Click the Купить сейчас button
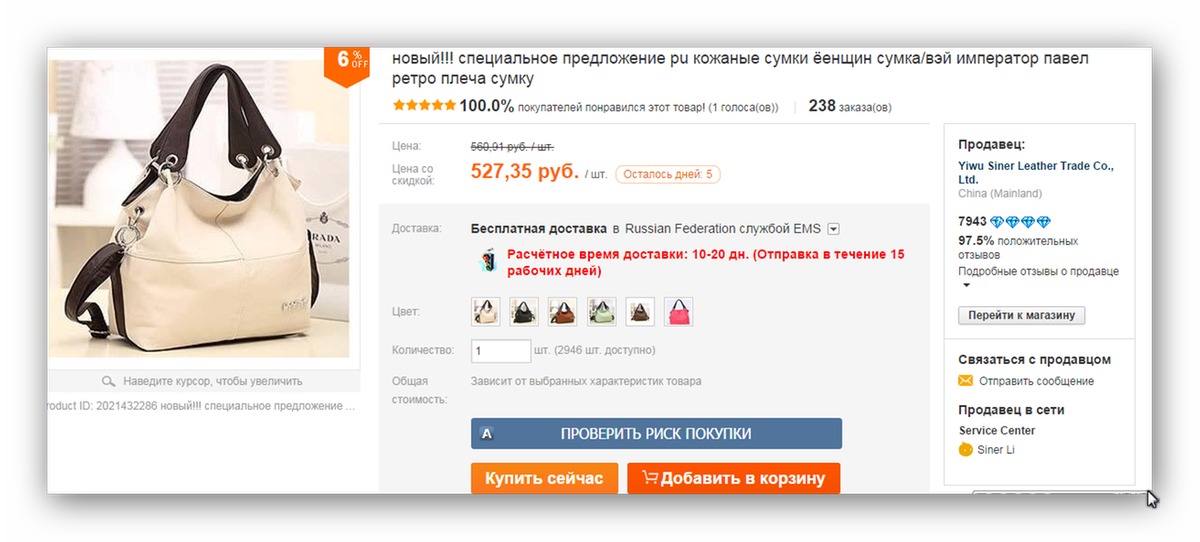The width and height of the screenshot is (1200, 542). 544,478
